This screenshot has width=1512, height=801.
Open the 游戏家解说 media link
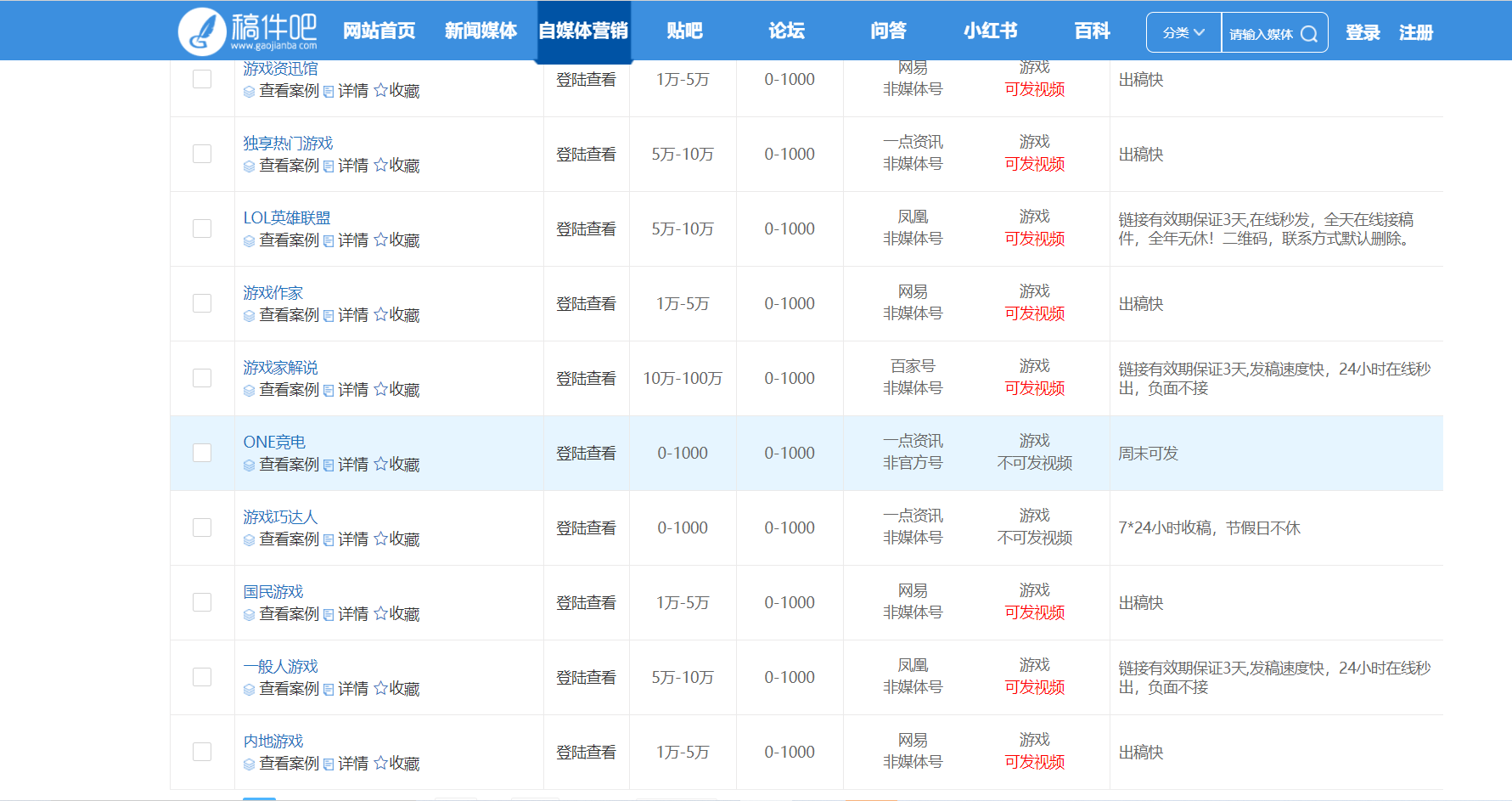(280, 368)
